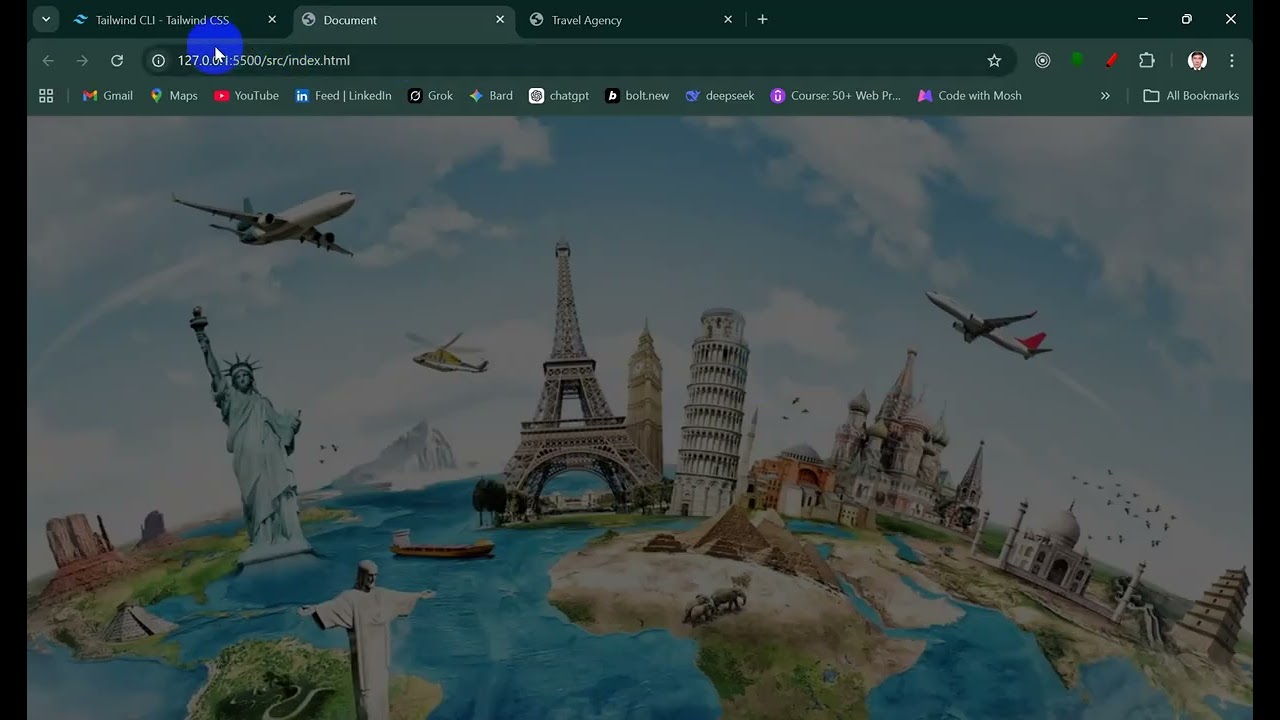This screenshot has height=720, width=1280.
Task: Focus the address bar with 127.0.0.1:5500 URL
Action: [578, 61]
